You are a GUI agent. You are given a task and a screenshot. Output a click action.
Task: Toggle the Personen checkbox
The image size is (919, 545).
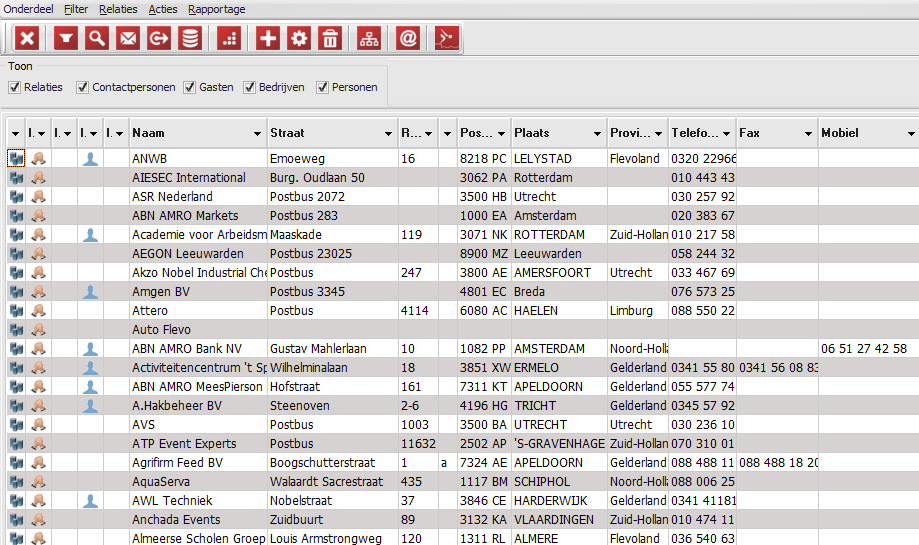(x=322, y=87)
